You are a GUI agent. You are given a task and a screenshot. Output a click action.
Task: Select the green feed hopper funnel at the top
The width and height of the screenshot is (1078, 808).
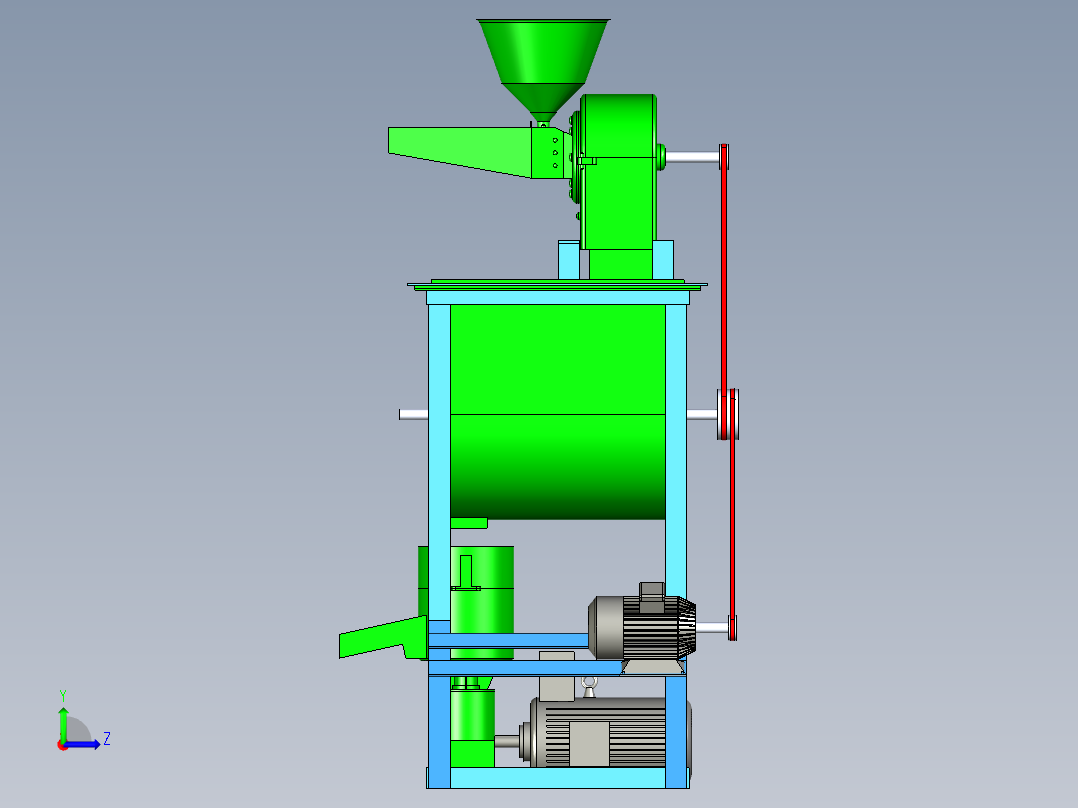pos(543,69)
